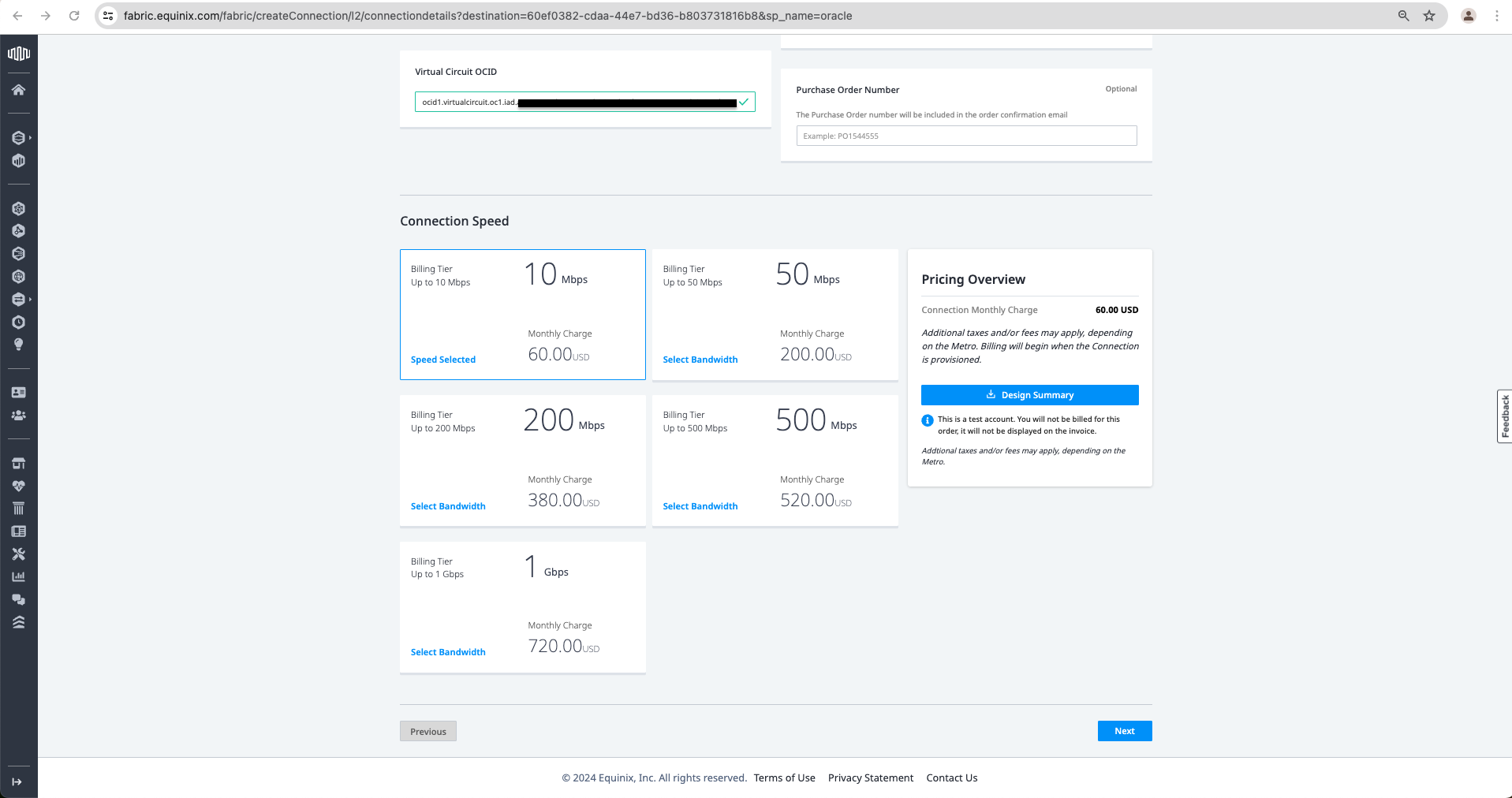This screenshot has height=798, width=1512.
Task: Open the bar chart reports sidebar icon
Action: tap(18, 576)
